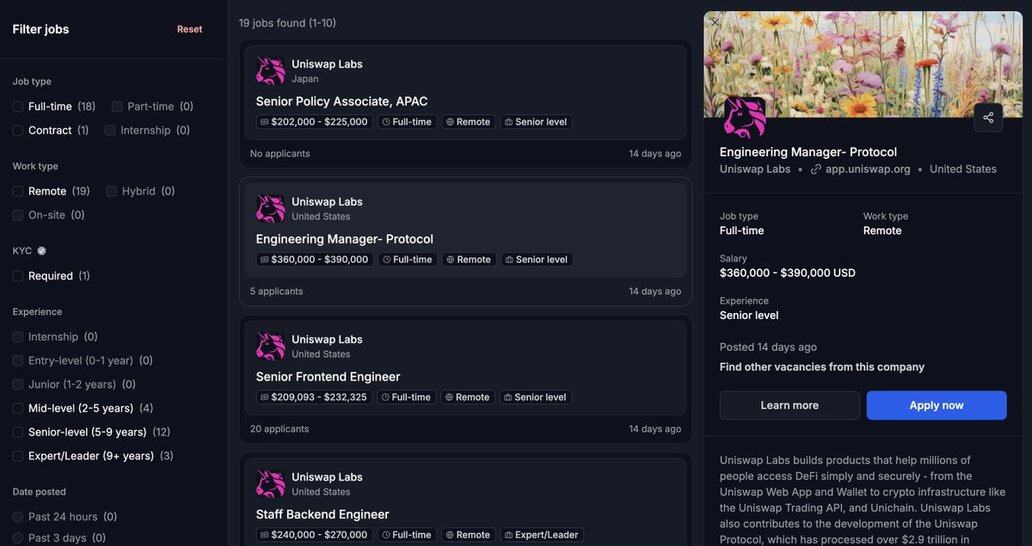Click large Uniswap logo in details panel
The image size is (1032, 546).
tap(745, 118)
